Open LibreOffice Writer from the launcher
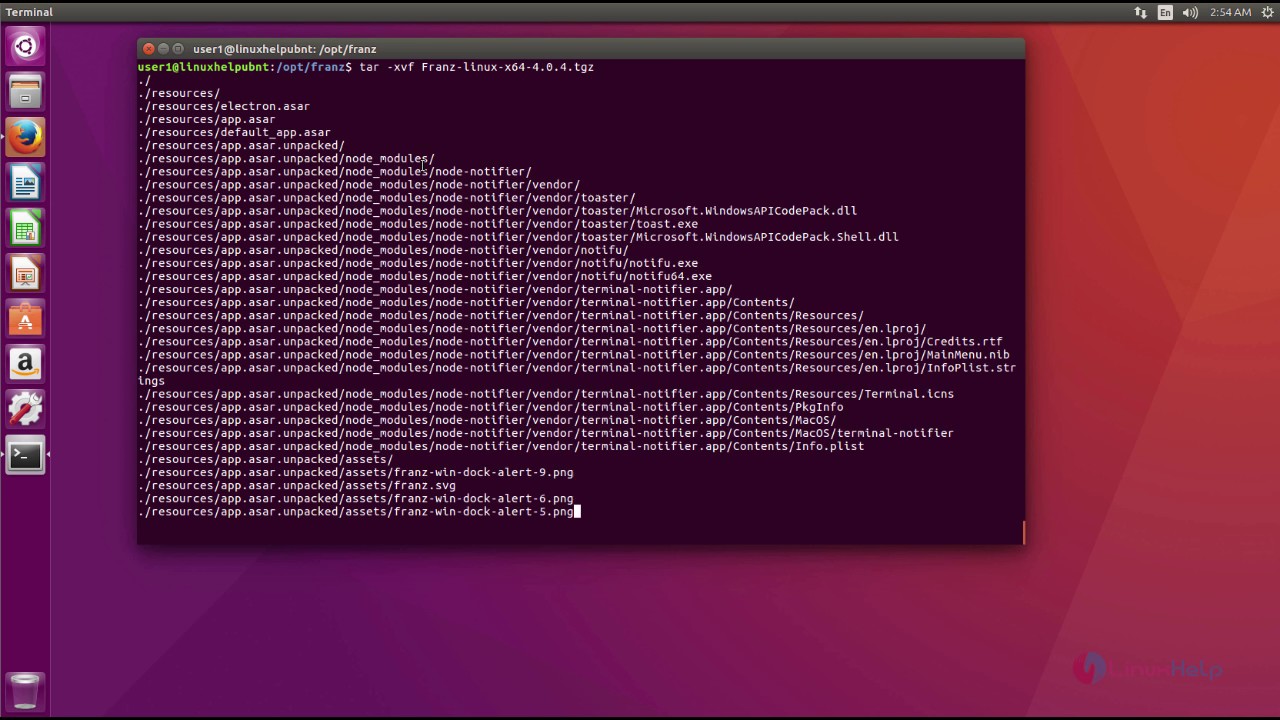 pyautogui.click(x=25, y=184)
